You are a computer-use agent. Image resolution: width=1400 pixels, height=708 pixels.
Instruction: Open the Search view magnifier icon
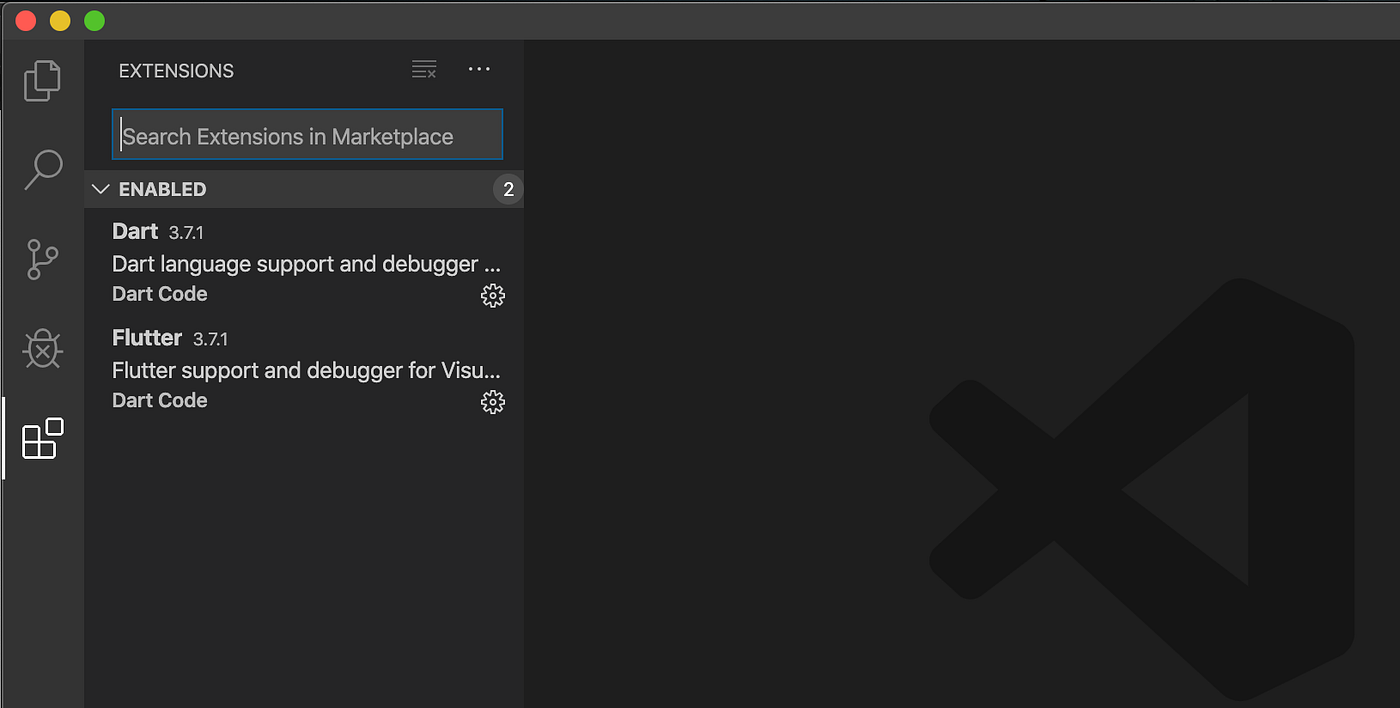(x=43, y=170)
